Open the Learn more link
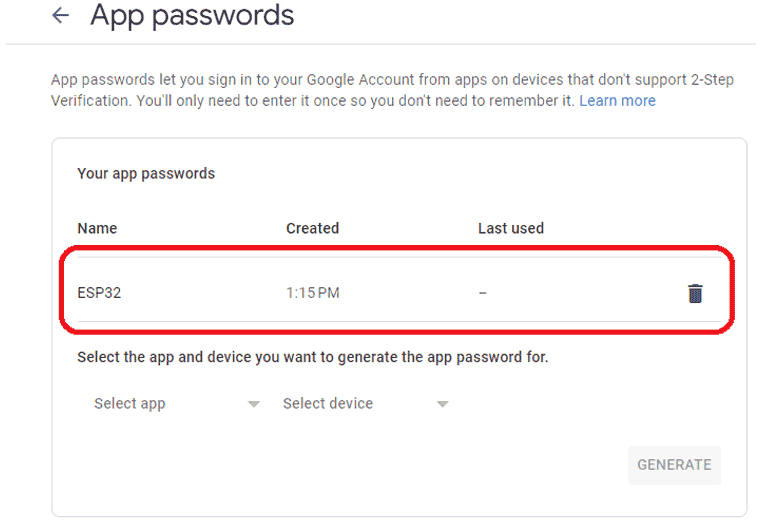Viewport: 770px width, 529px height. coord(617,101)
